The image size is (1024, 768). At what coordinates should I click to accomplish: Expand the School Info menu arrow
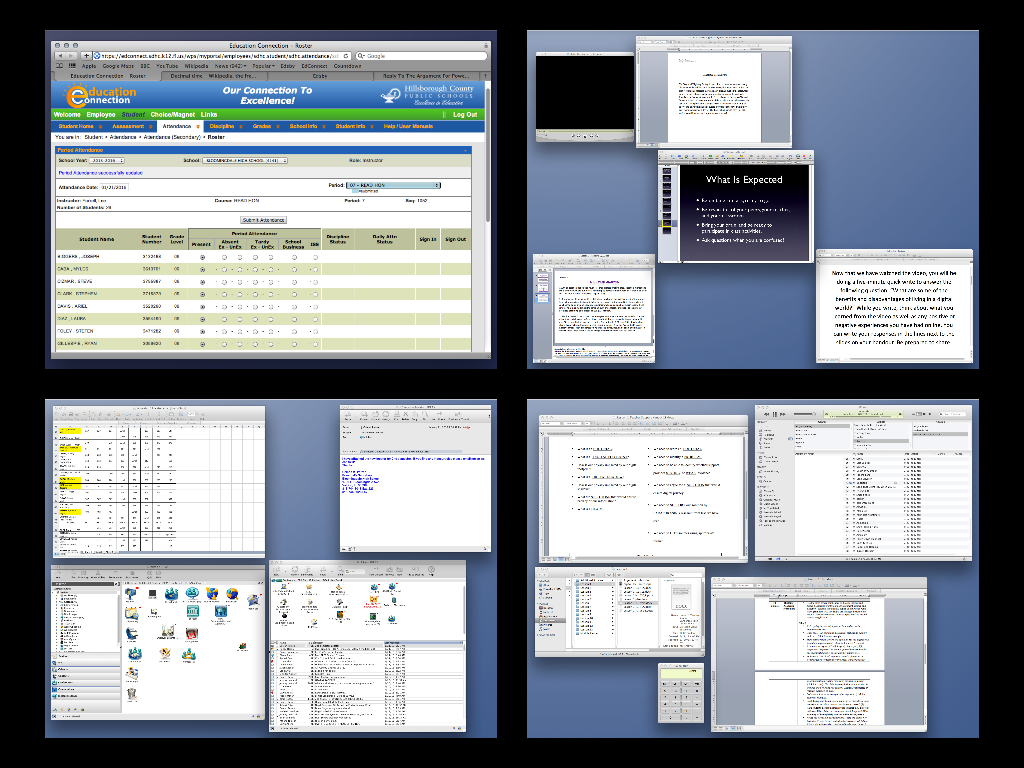coord(324,127)
